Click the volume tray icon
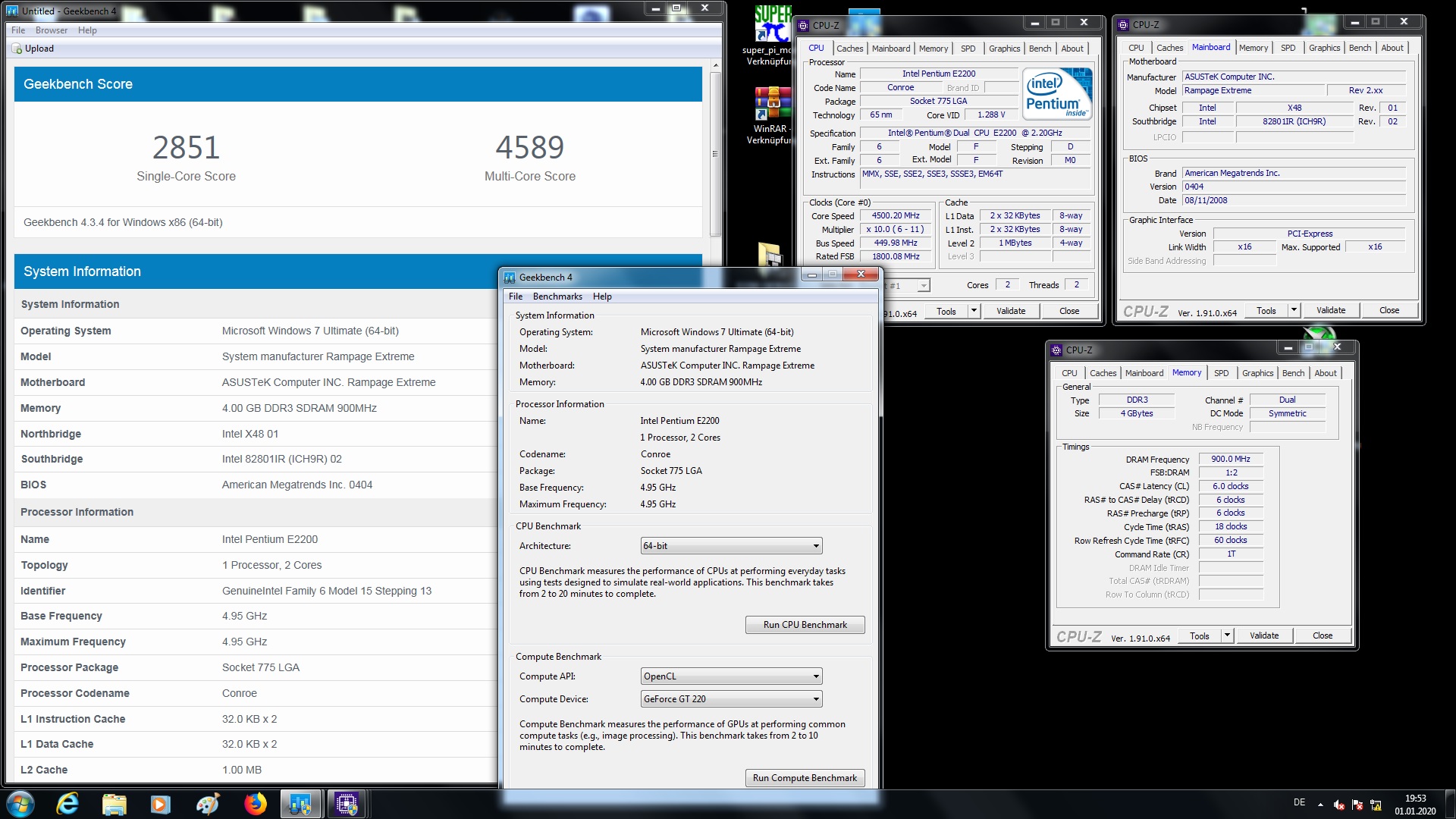 (1339, 805)
